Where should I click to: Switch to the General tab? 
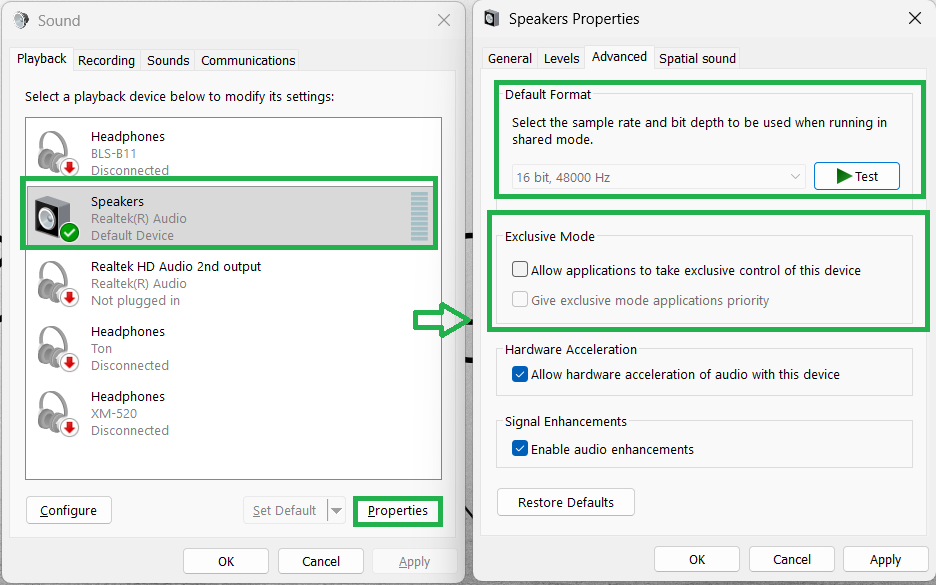(x=509, y=58)
